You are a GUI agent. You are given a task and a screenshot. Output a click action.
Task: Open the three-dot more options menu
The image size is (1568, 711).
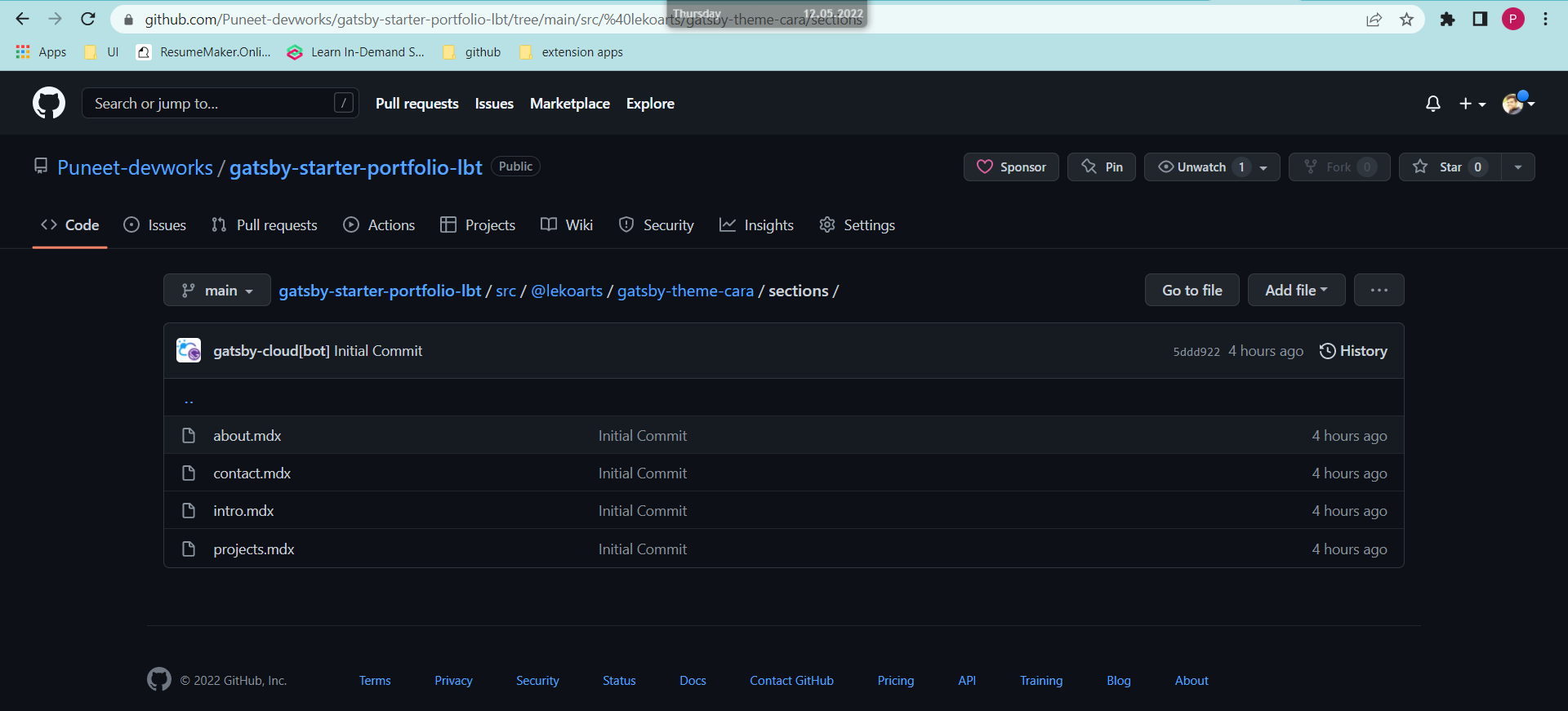click(1379, 290)
